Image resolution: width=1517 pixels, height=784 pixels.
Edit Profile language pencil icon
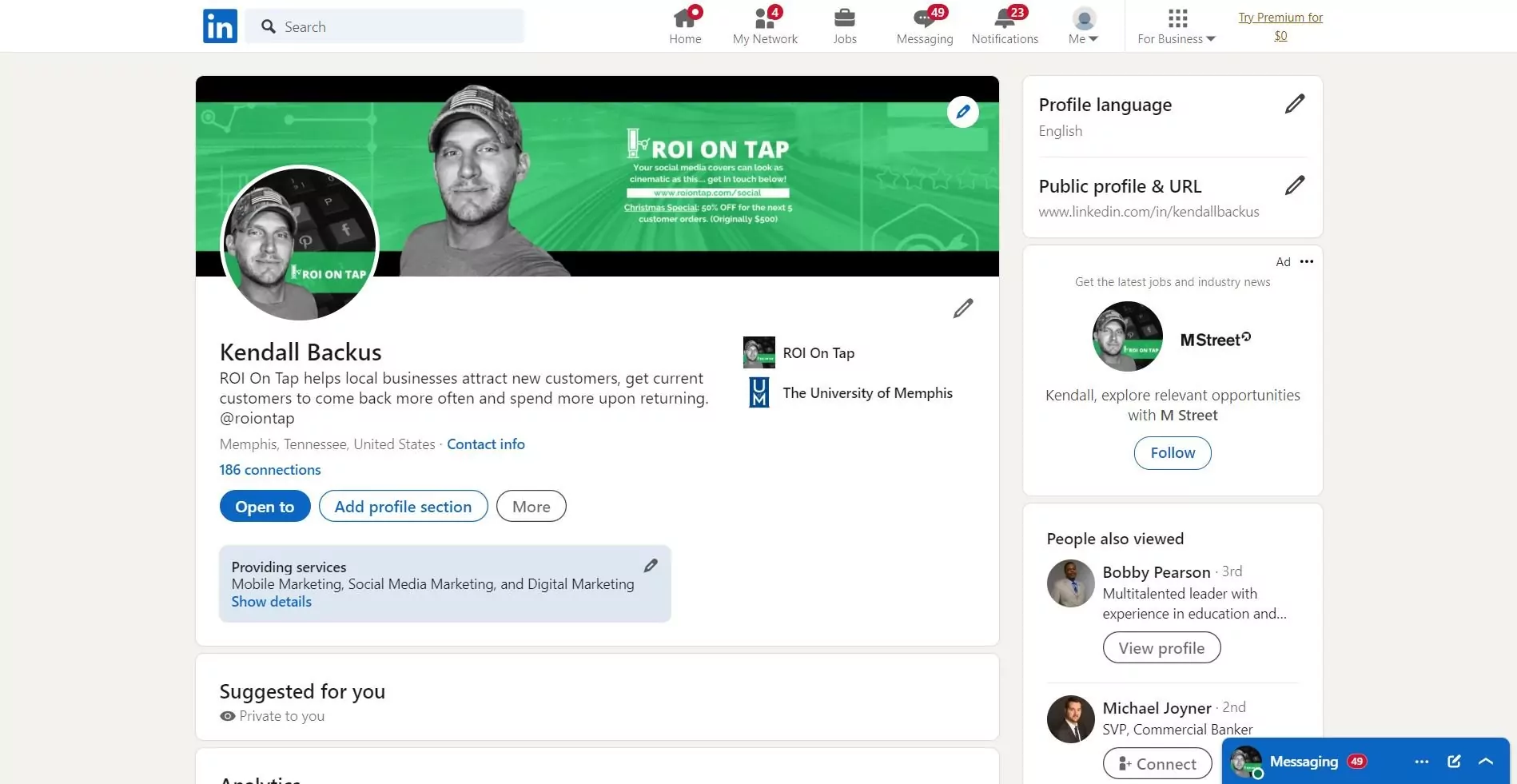pyautogui.click(x=1294, y=104)
